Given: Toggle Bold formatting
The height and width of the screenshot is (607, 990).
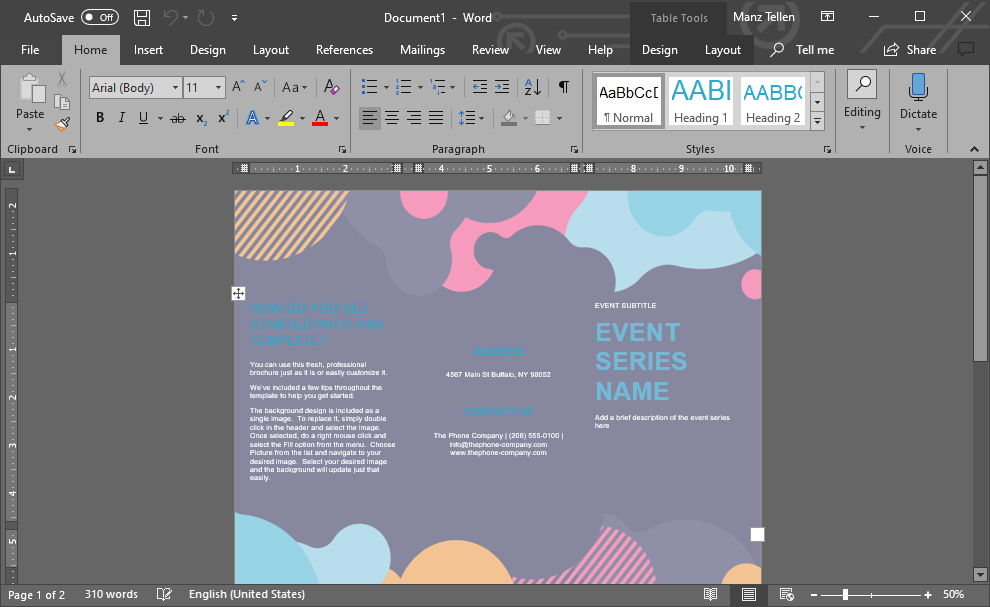Looking at the screenshot, I should [100, 118].
